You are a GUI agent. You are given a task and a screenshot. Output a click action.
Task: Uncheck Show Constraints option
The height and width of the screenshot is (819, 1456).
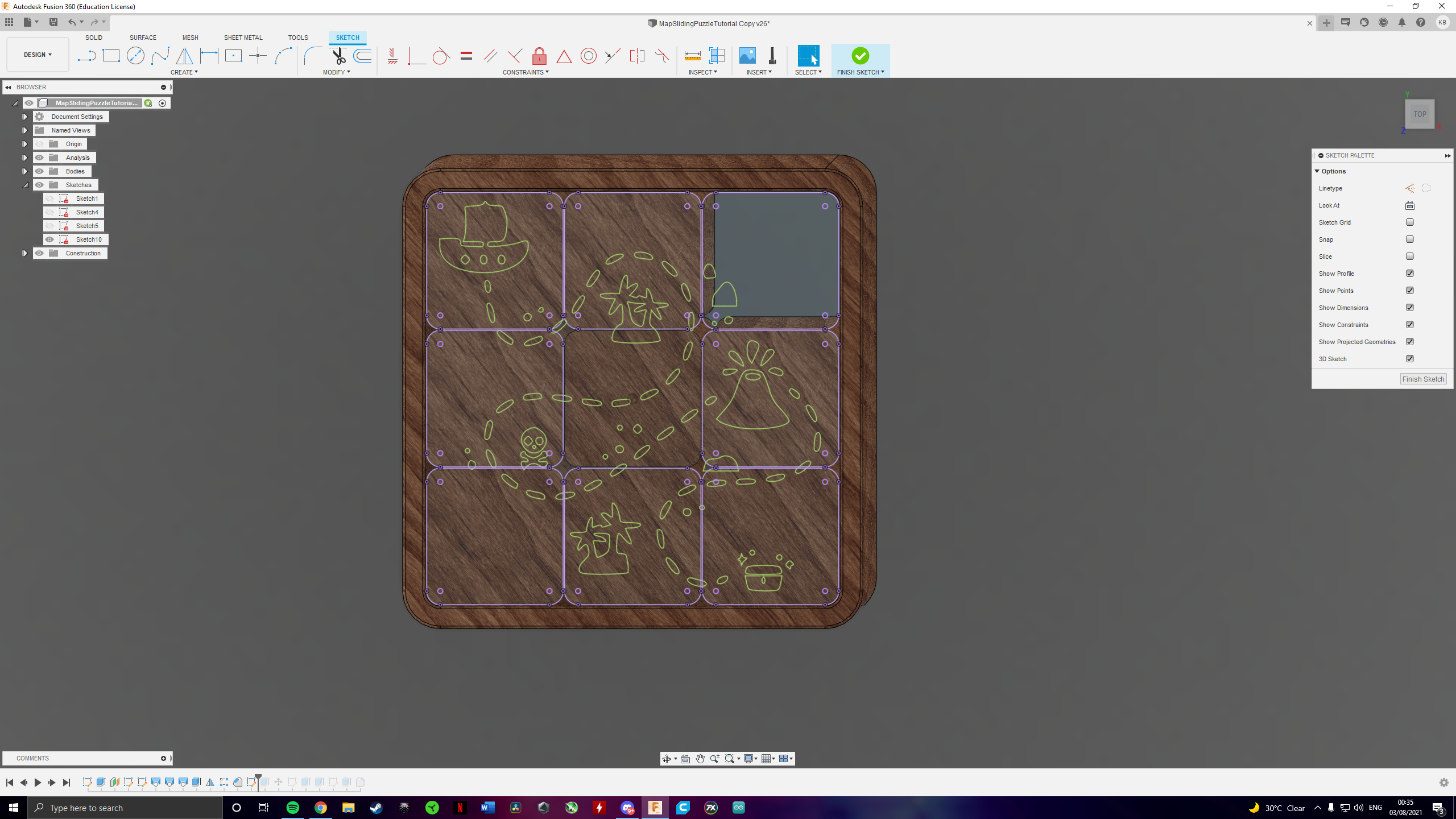pos(1410,324)
